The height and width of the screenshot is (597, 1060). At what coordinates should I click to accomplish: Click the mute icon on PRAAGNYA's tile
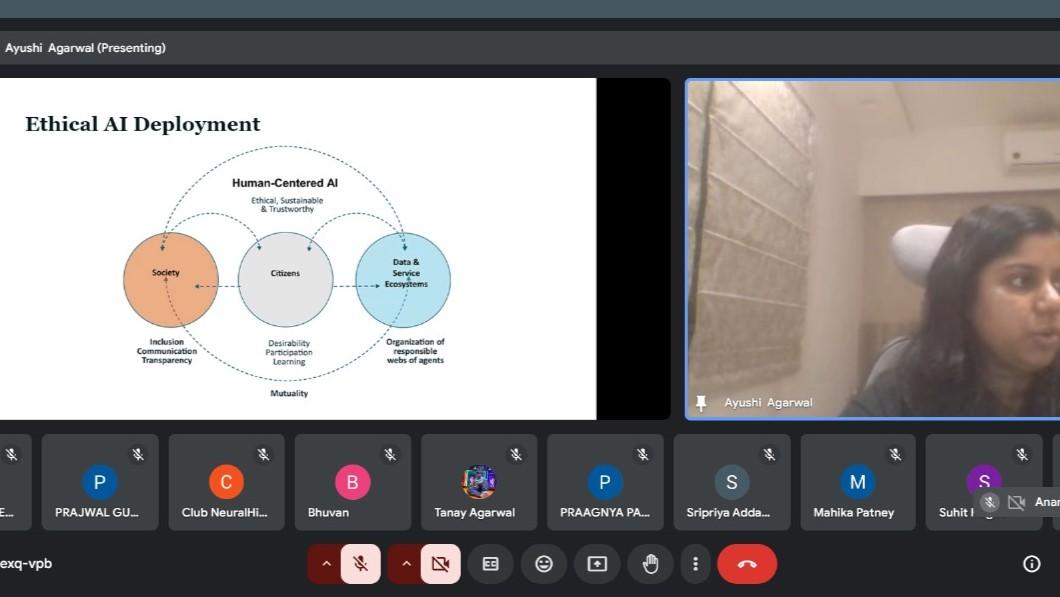[x=642, y=453]
